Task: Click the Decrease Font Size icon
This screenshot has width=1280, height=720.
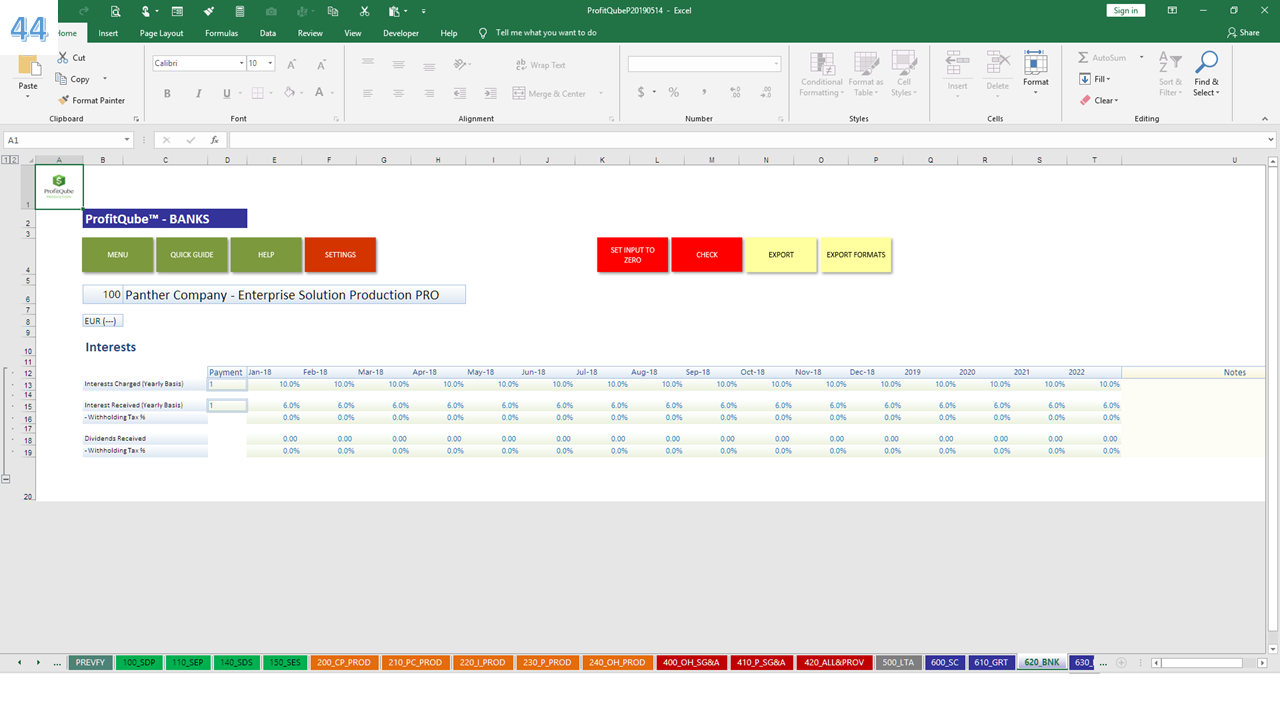Action: click(320, 64)
